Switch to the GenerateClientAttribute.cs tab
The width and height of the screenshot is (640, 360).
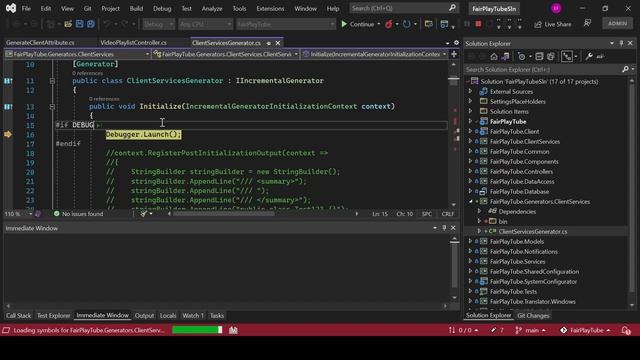click(x=40, y=42)
